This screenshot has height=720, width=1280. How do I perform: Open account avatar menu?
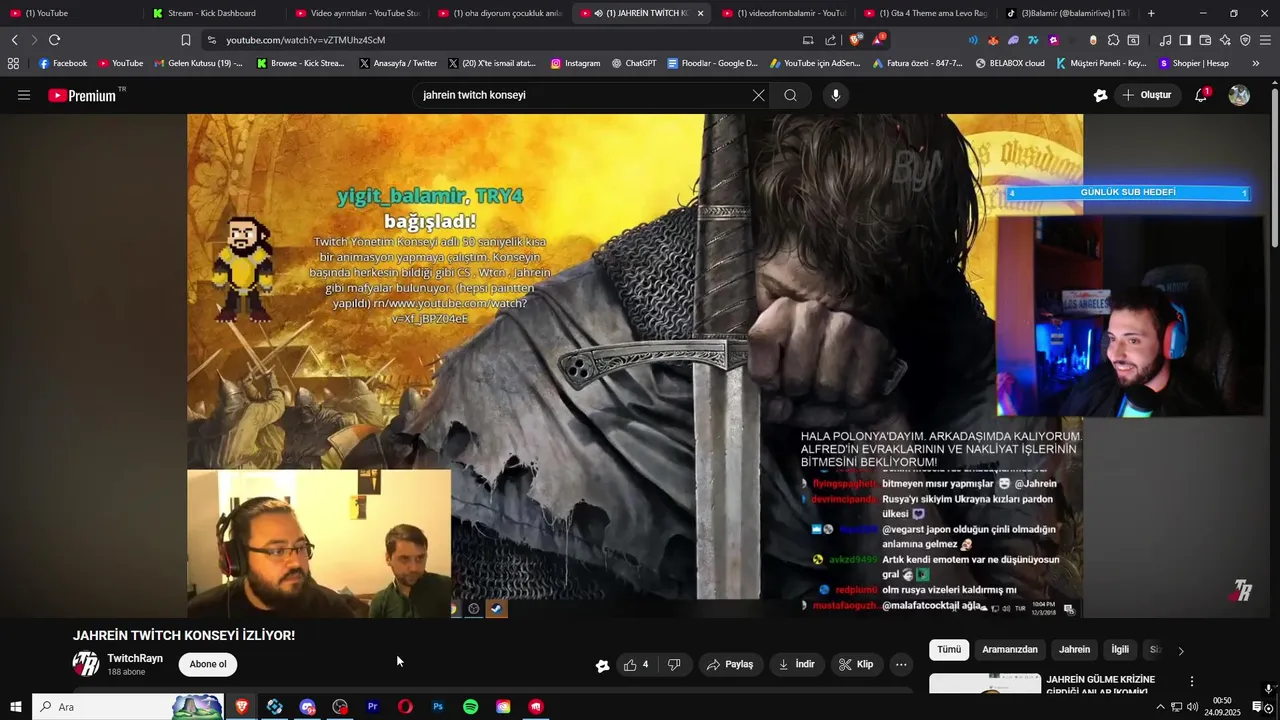click(1239, 95)
